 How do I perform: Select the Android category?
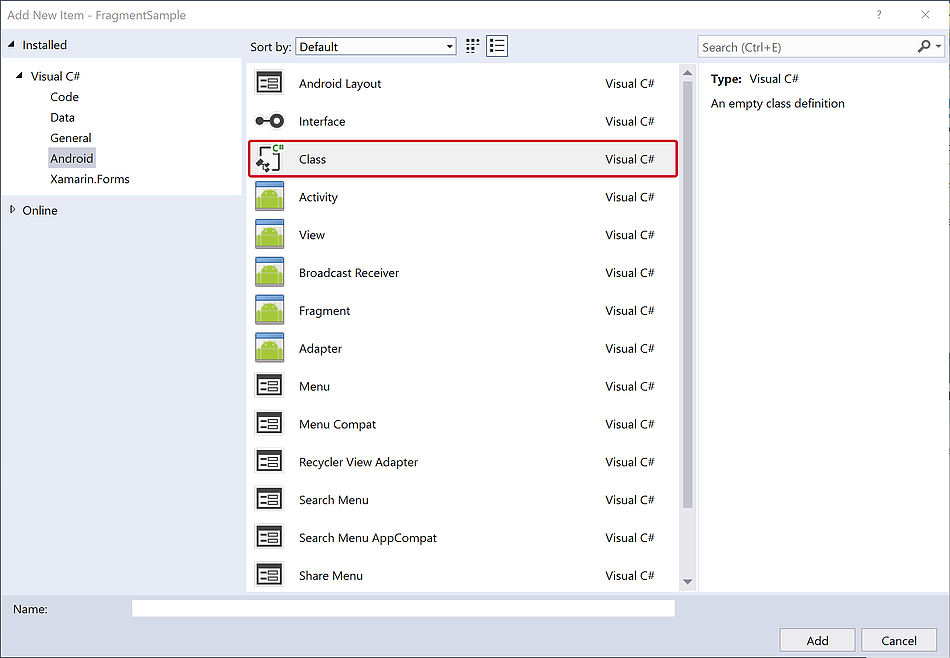(71, 158)
